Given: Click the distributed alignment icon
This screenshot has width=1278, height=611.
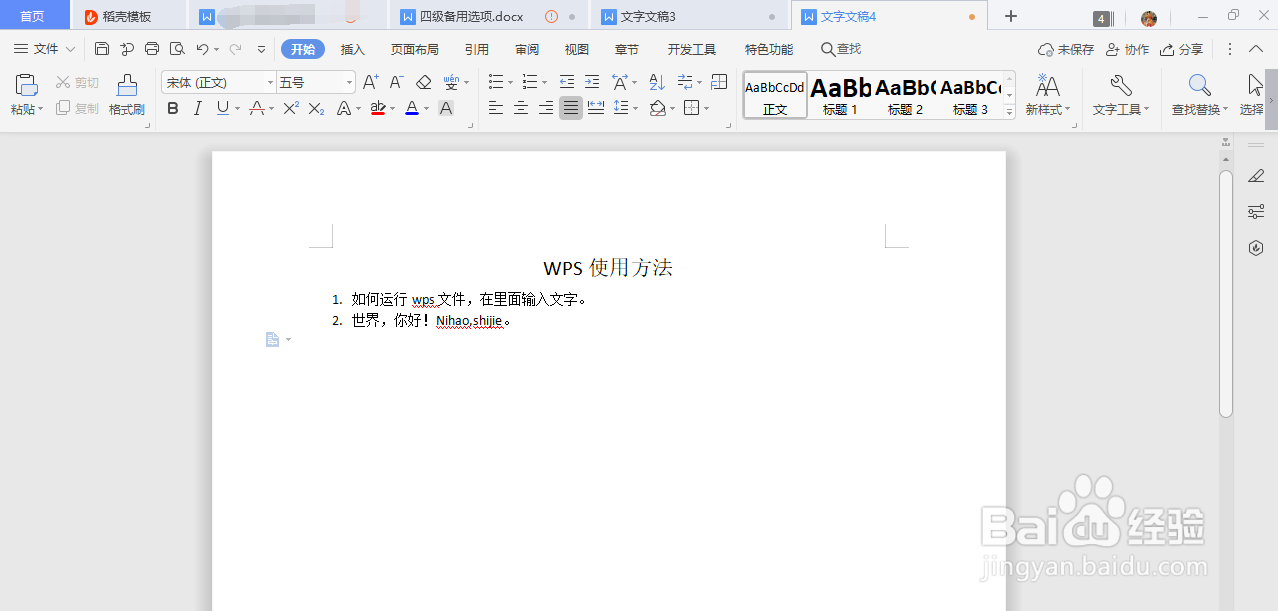Looking at the screenshot, I should [x=596, y=108].
